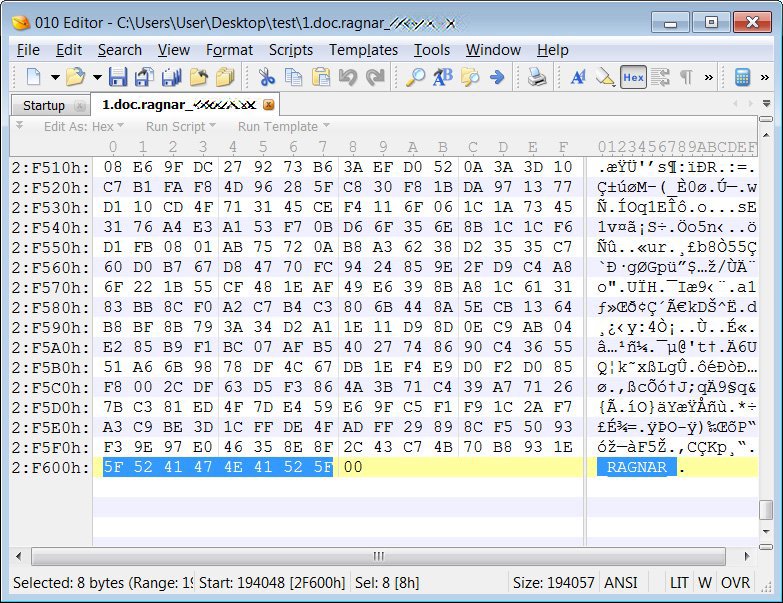Click the Font icon in toolbar
The width and height of the screenshot is (783, 603).
tap(578, 77)
